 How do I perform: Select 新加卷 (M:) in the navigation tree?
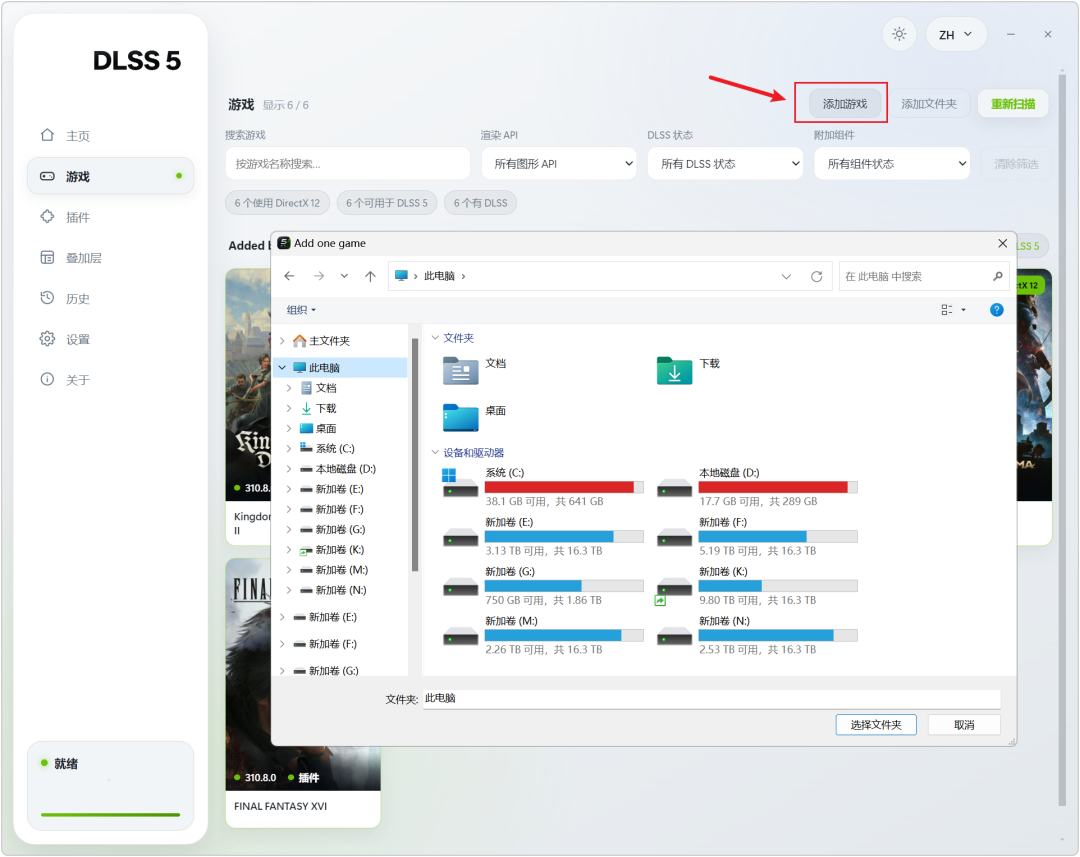tap(342, 570)
